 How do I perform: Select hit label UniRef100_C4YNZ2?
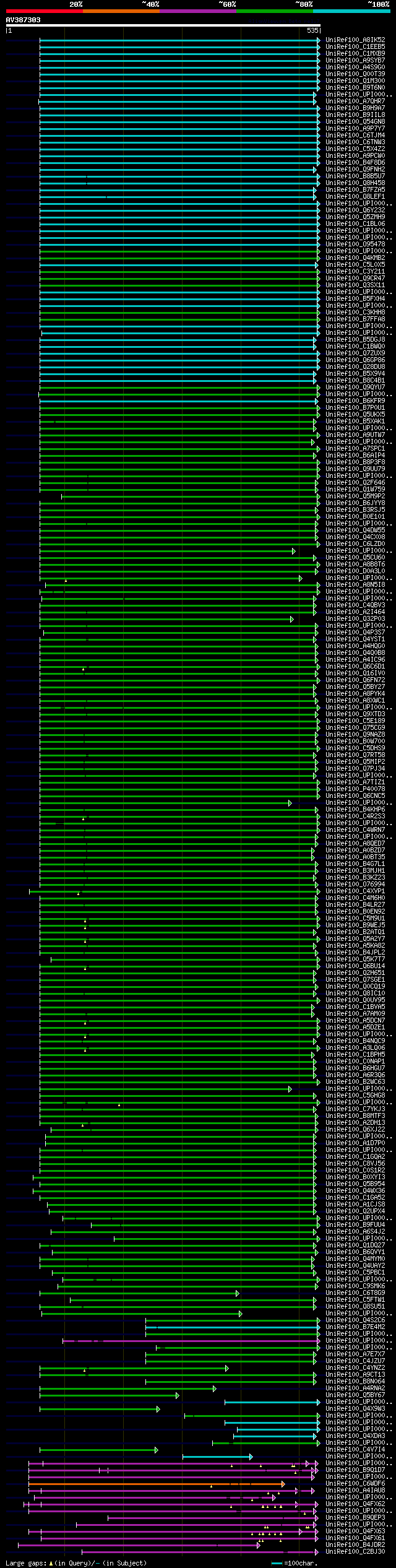tap(355, 1368)
